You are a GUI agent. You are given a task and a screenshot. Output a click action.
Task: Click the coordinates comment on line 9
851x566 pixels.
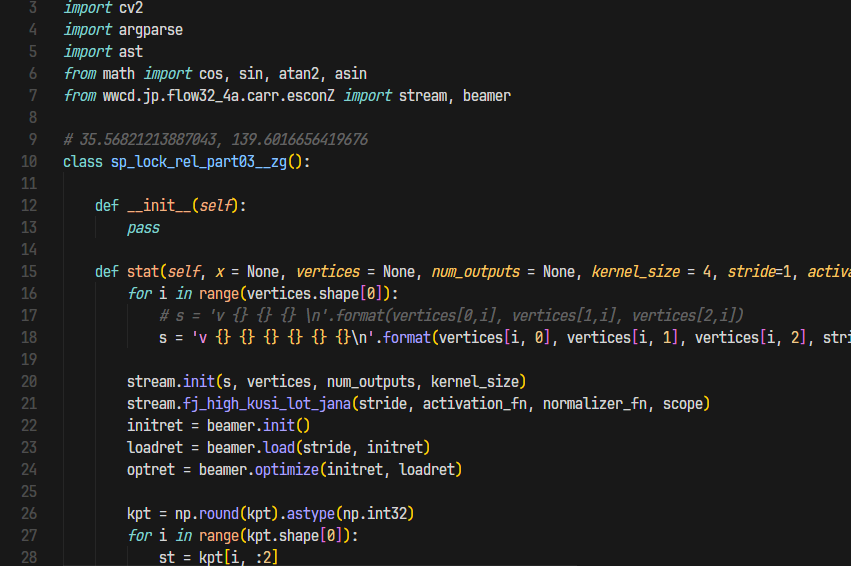point(215,139)
